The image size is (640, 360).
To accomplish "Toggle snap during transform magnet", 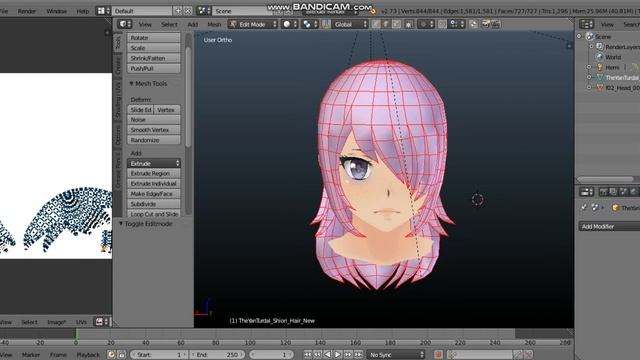I will coord(442,24).
